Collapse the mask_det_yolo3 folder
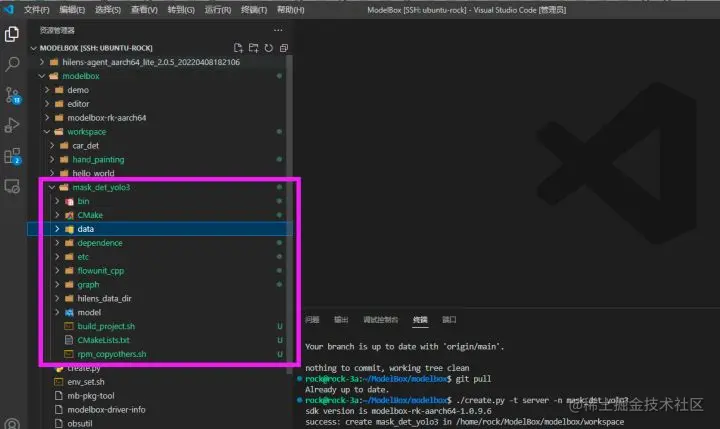Image resolution: width=720 pixels, height=429 pixels. (x=51, y=187)
